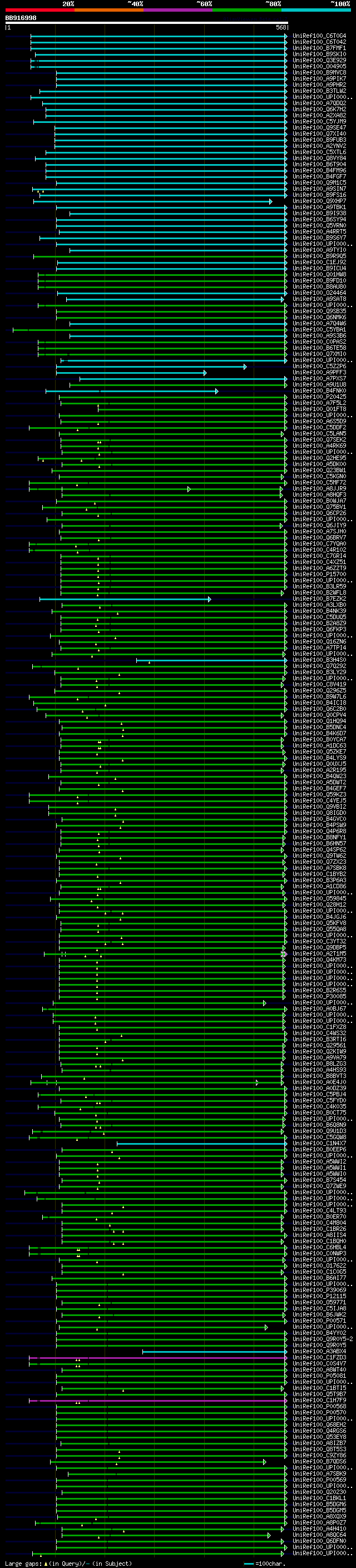Click the cyan alignment bar for UniRef100_B7EZK2
356x1568 pixels.
click(125, 599)
